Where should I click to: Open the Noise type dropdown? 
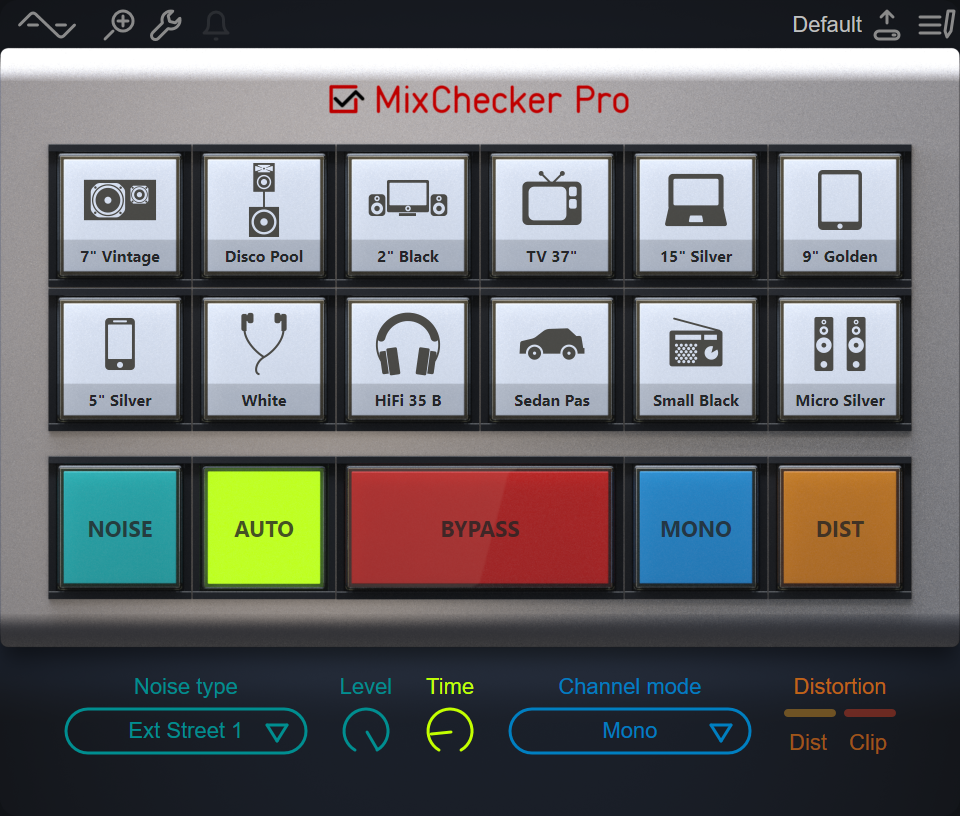click(186, 731)
